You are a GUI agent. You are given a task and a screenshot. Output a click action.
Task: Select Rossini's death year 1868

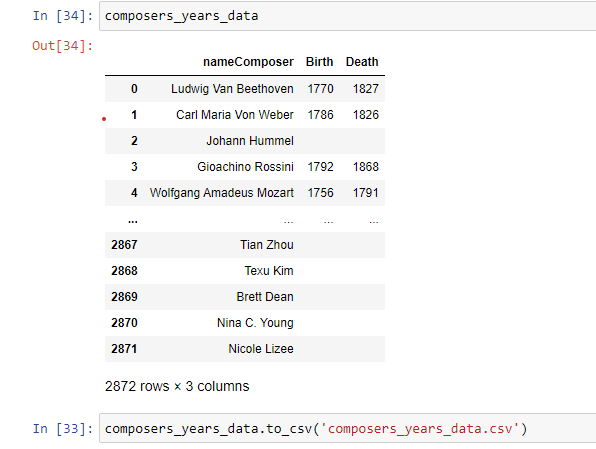[x=366, y=167]
